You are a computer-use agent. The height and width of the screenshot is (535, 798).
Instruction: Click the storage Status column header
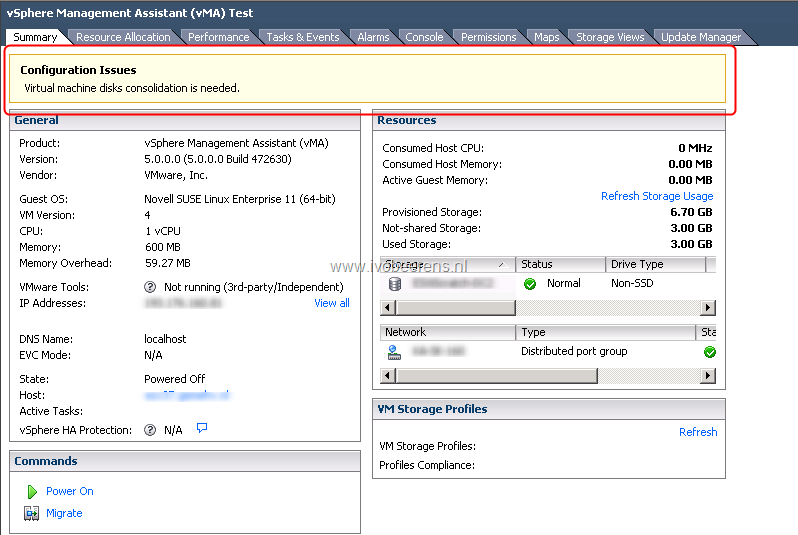(560, 264)
